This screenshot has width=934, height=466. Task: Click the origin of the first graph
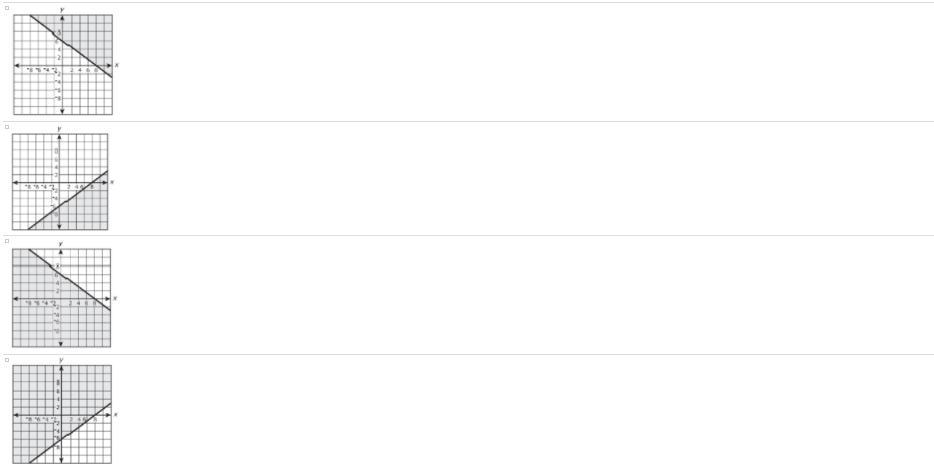(63, 65)
